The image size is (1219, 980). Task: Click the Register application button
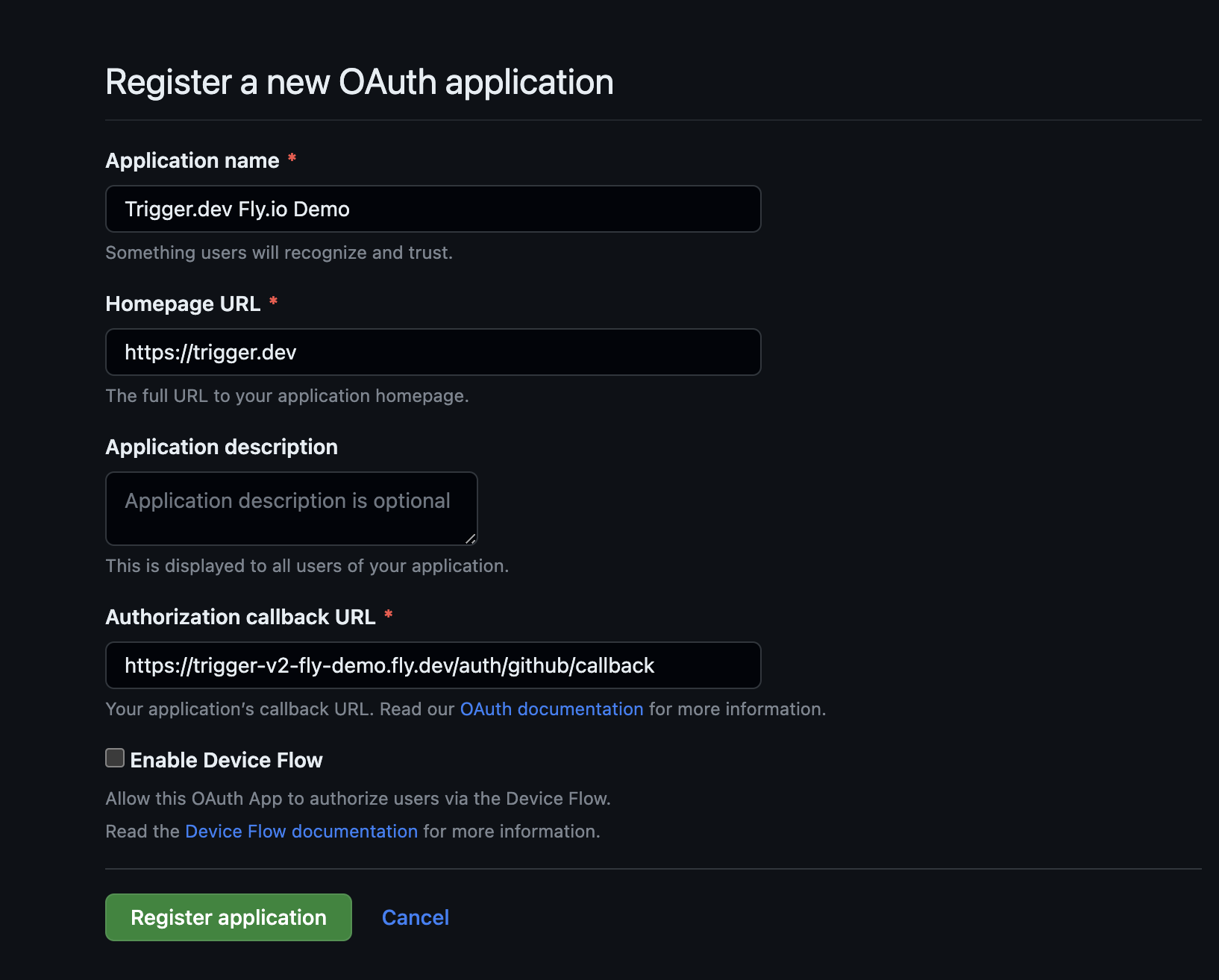click(x=228, y=917)
